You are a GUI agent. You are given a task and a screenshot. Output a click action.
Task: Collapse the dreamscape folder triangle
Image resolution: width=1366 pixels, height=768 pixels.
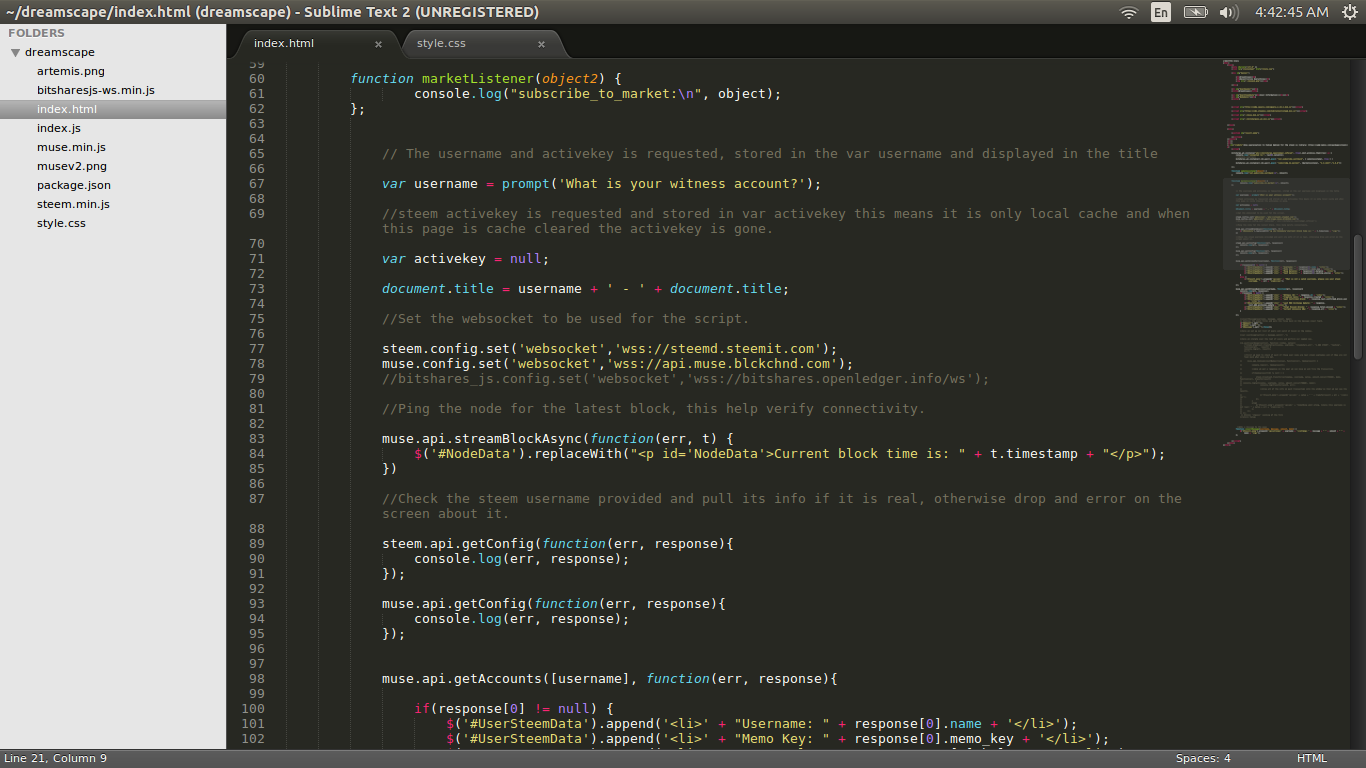(x=15, y=52)
